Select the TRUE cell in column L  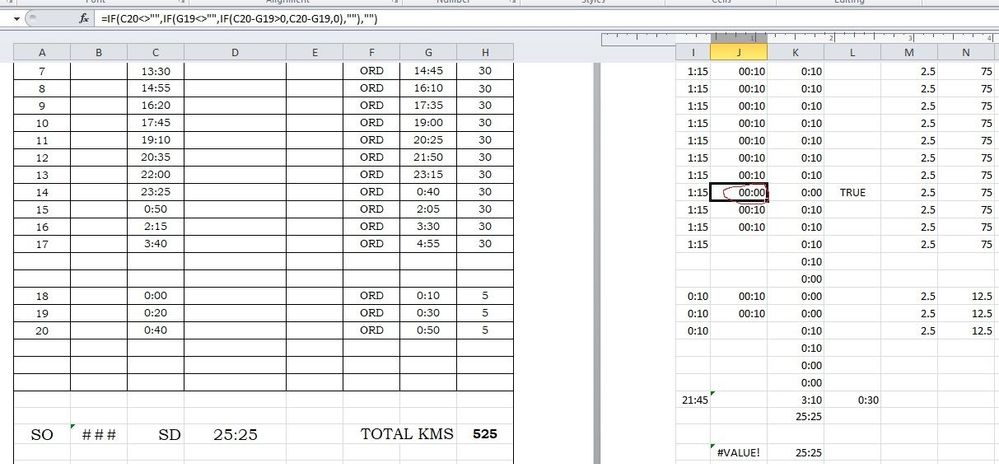click(852, 192)
